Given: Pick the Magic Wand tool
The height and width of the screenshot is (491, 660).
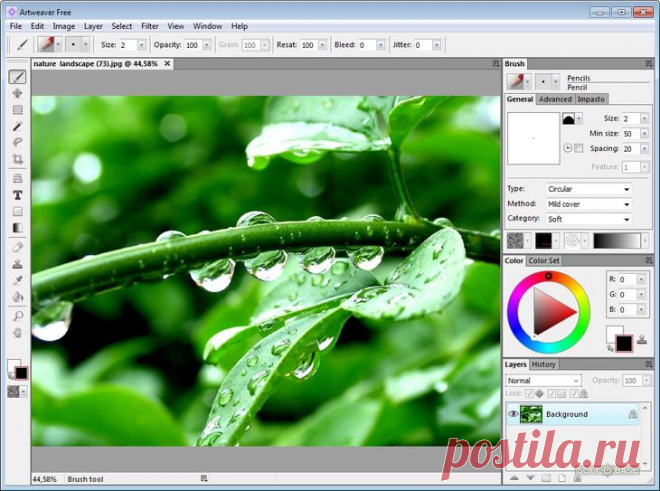Looking at the screenshot, I should (x=17, y=126).
